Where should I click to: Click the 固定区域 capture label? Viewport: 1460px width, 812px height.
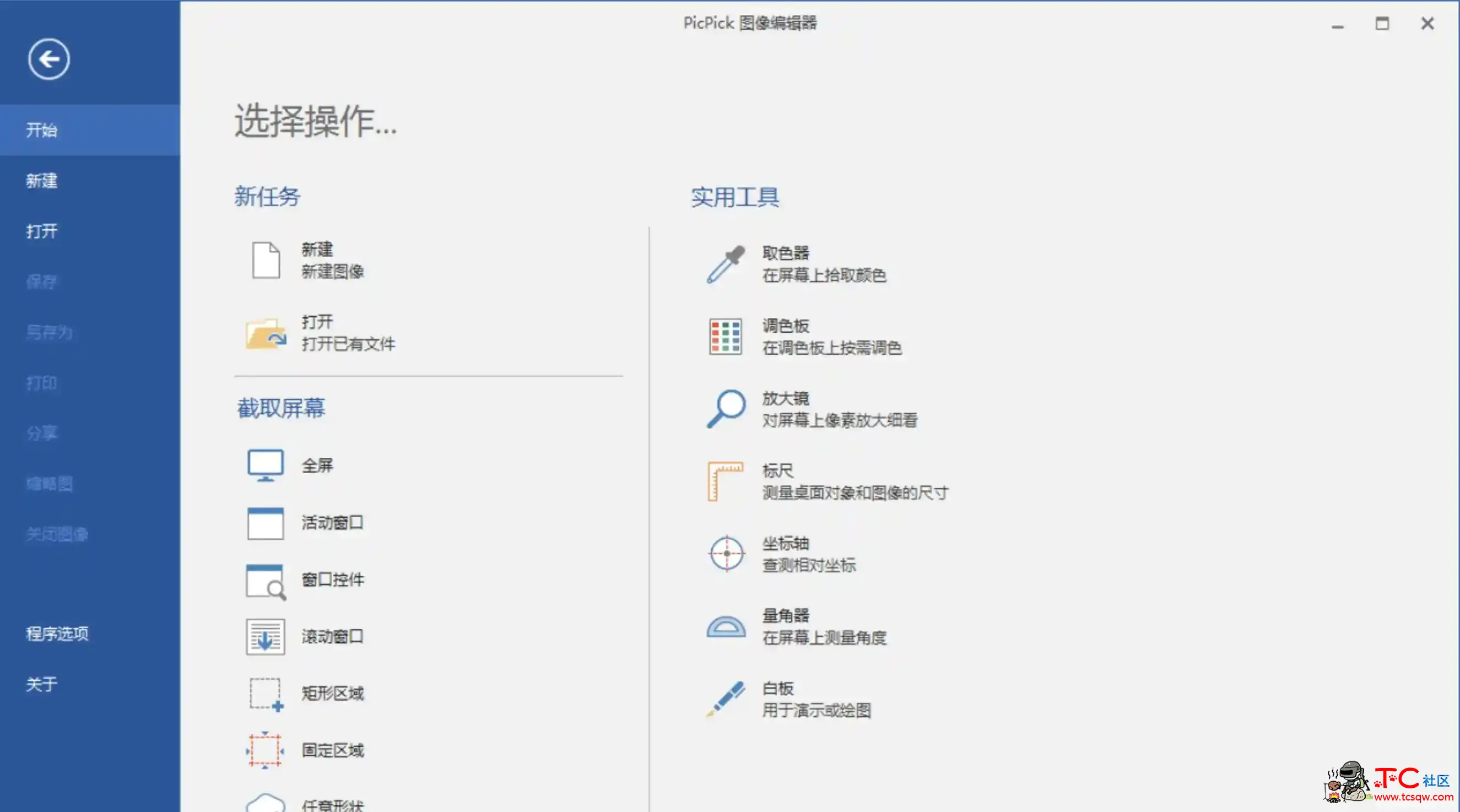(333, 750)
